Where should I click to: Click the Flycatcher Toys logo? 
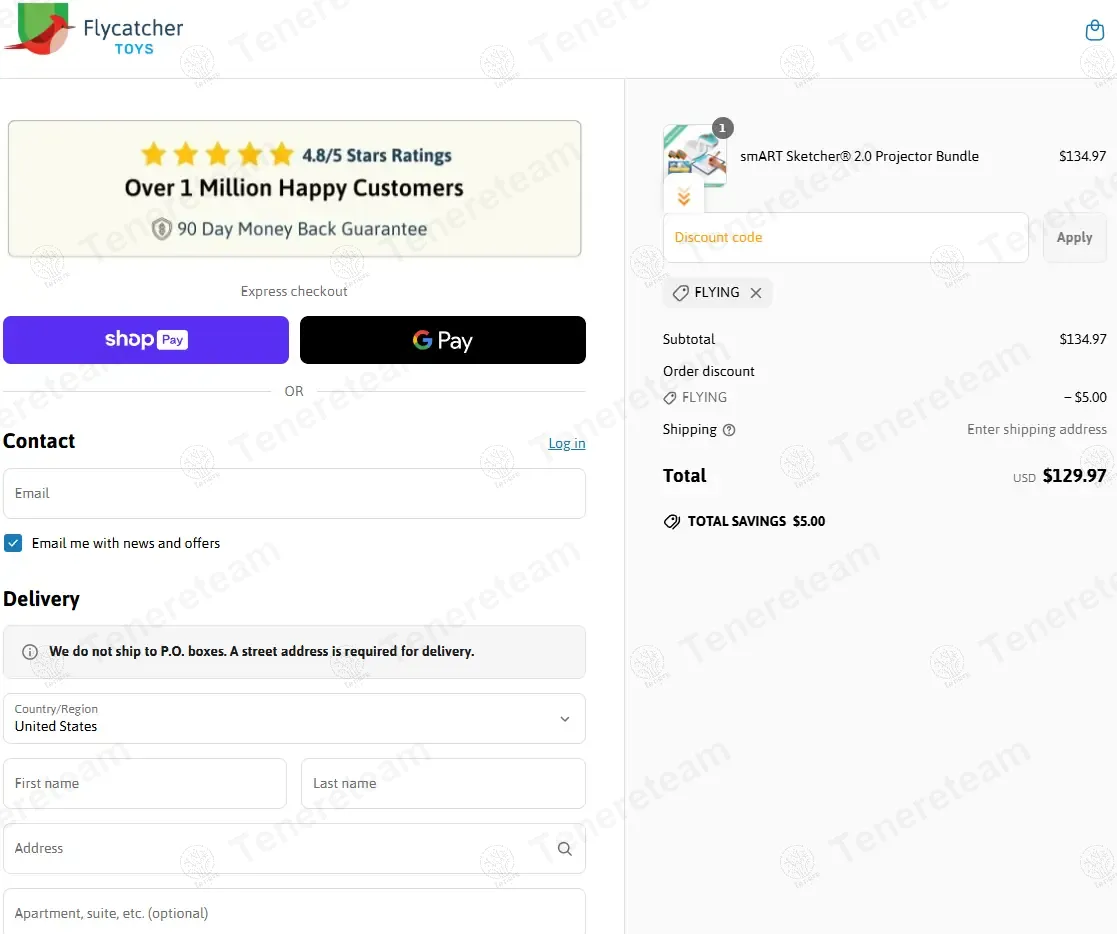[93, 31]
